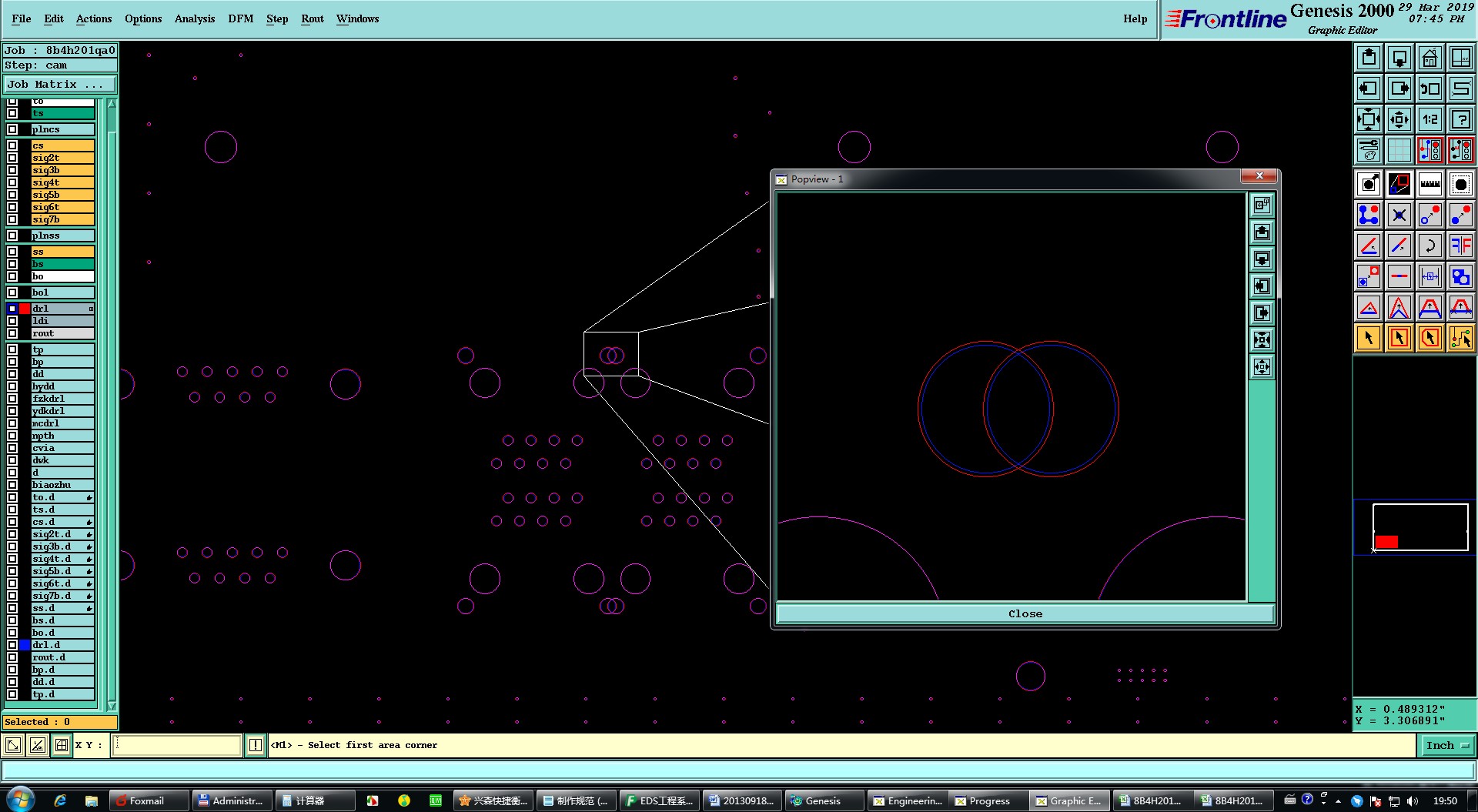Open the graphic tools wrench and palette icon
This screenshot has height=812, width=1478.
1369,150
